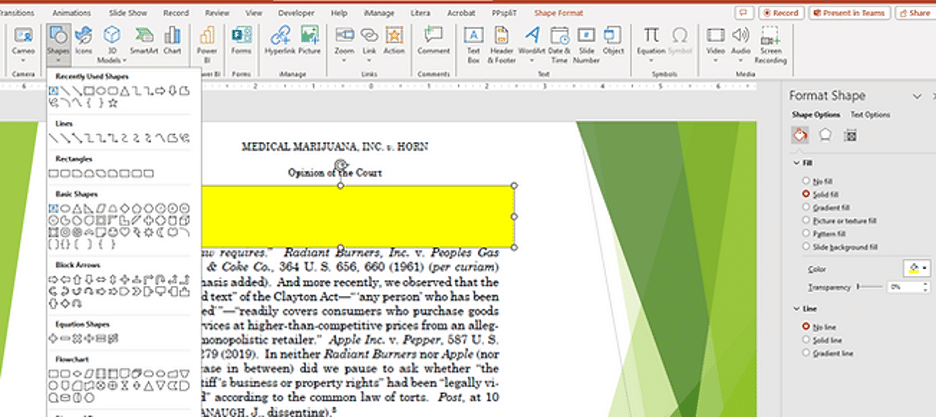The image size is (936, 418).
Task: Open the Text Options tab
Action: tap(869, 115)
